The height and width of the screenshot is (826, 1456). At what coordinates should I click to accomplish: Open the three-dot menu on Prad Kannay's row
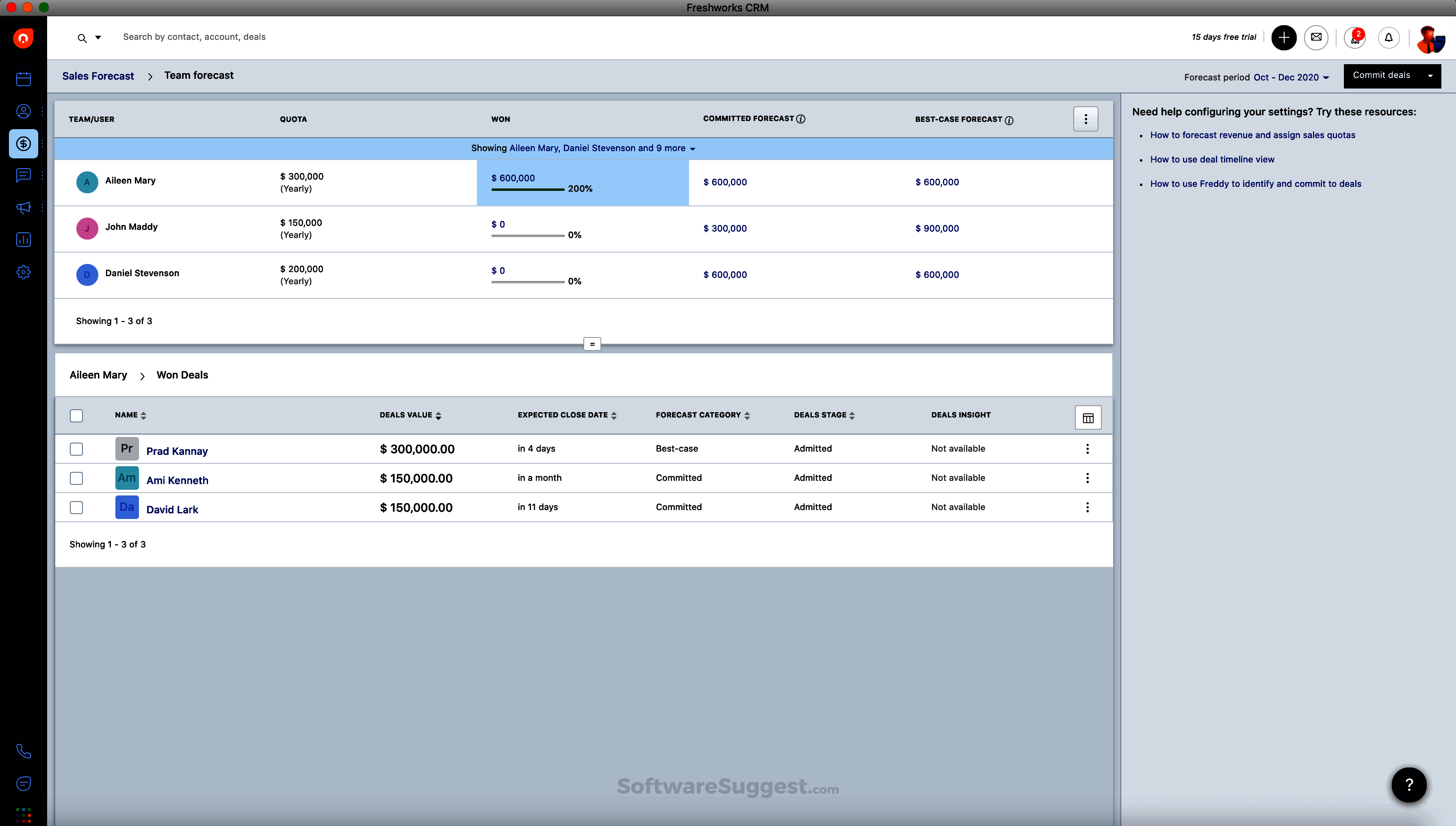pyautogui.click(x=1088, y=449)
